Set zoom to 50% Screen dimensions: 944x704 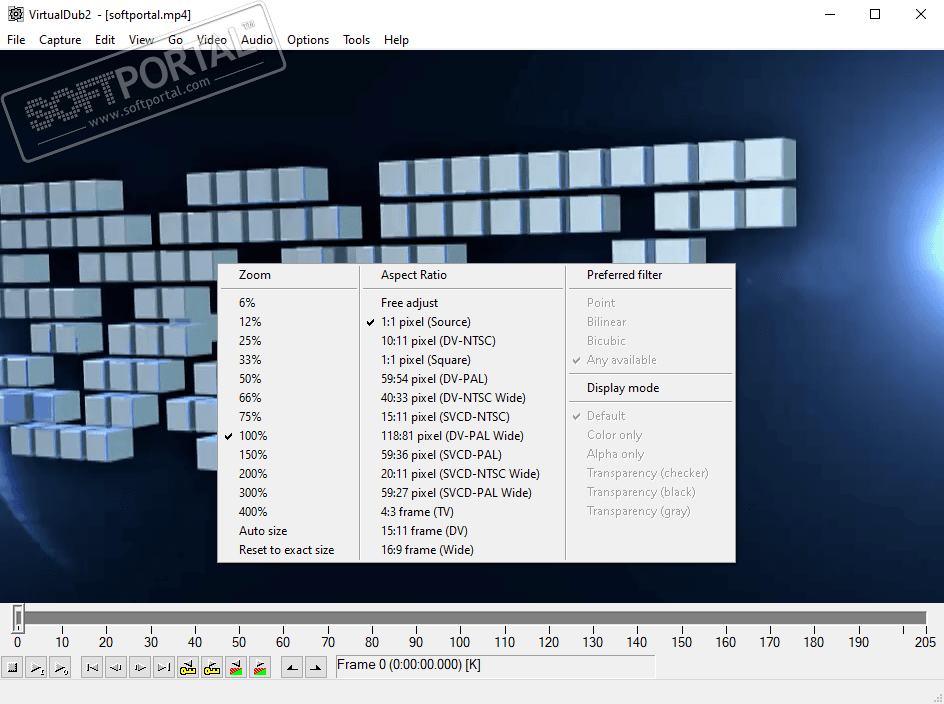(x=289, y=379)
